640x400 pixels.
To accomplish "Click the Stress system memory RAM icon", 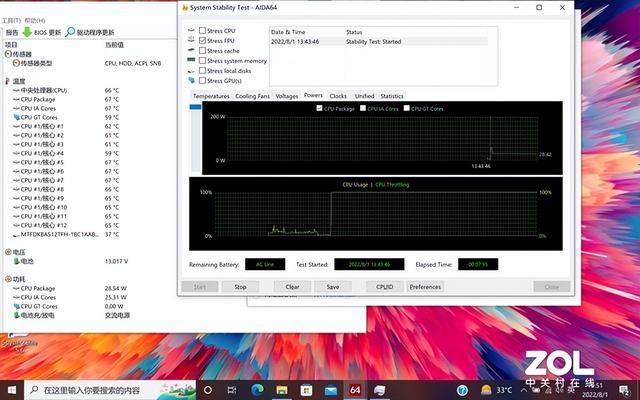I will (191, 60).
